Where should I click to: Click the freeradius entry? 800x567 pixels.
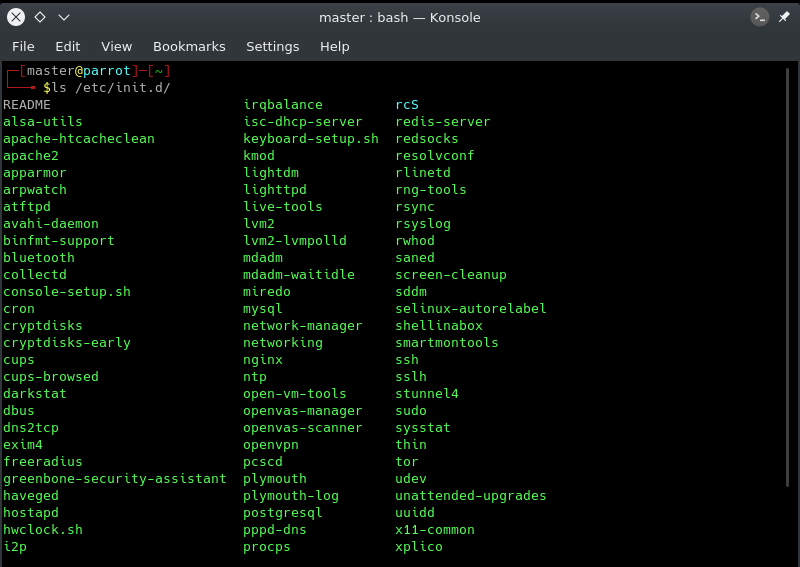point(43,461)
